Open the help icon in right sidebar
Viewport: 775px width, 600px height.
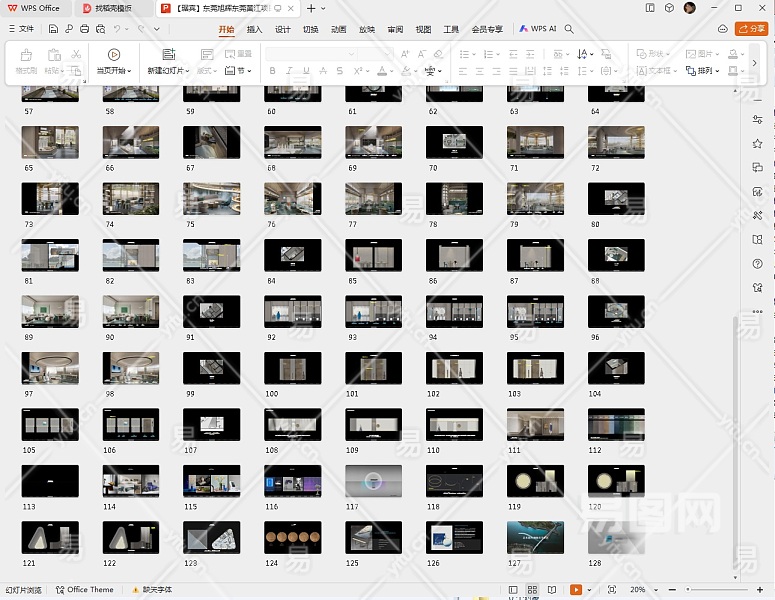click(757, 264)
